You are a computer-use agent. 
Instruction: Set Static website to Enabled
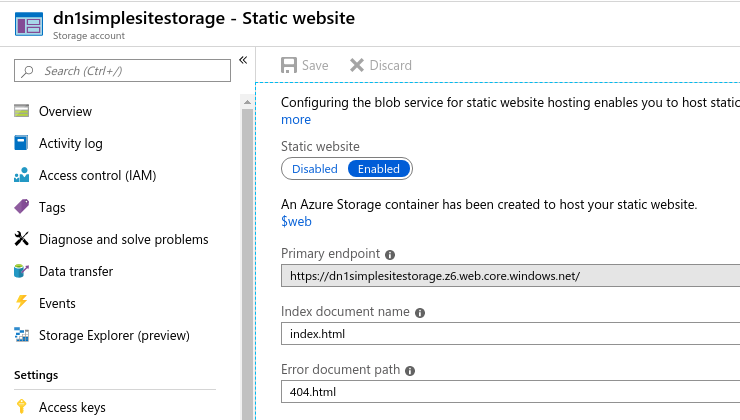(x=379, y=169)
